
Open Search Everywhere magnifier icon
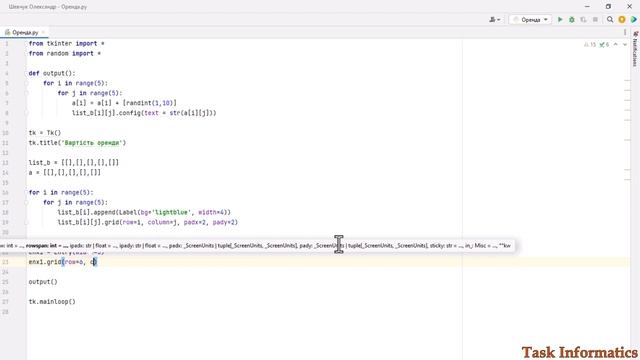tap(610, 20)
